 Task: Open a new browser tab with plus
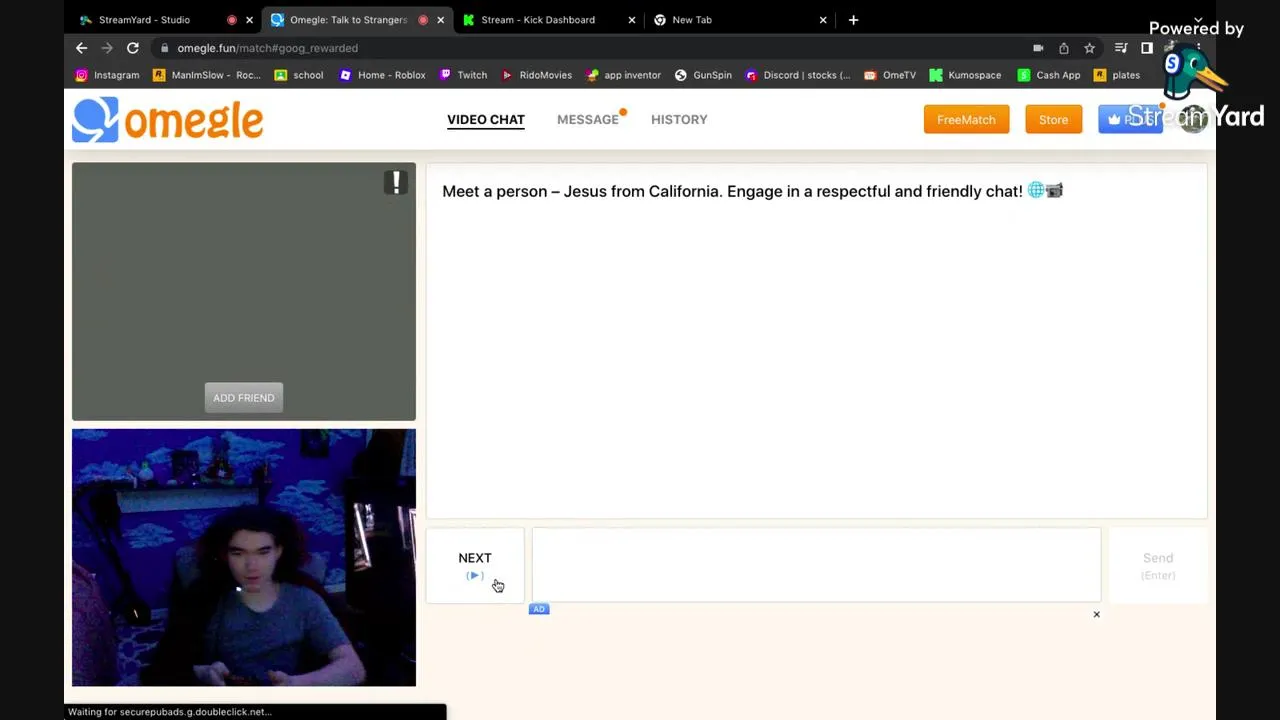coord(853,20)
